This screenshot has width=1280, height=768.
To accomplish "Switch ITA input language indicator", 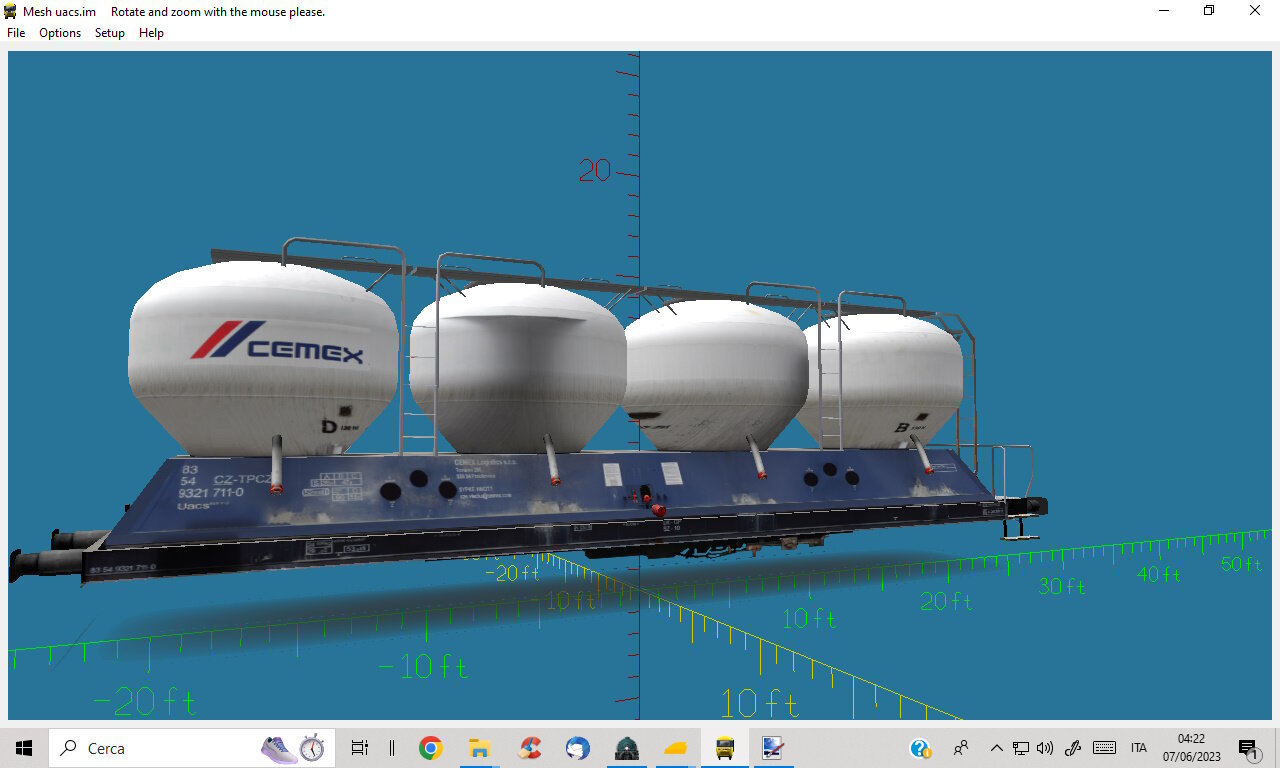I will [x=1139, y=748].
